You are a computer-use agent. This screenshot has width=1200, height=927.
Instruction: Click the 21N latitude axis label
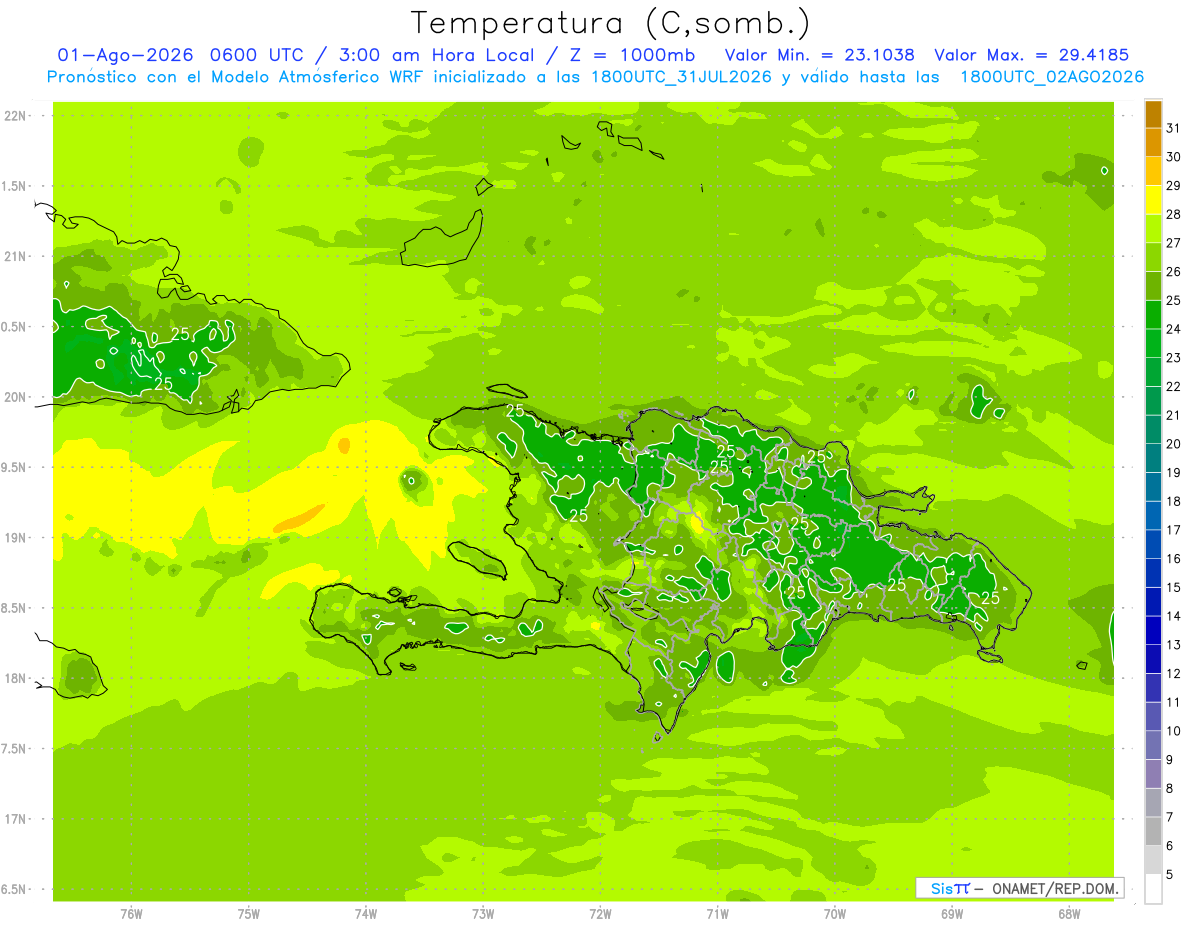[x=17, y=257]
